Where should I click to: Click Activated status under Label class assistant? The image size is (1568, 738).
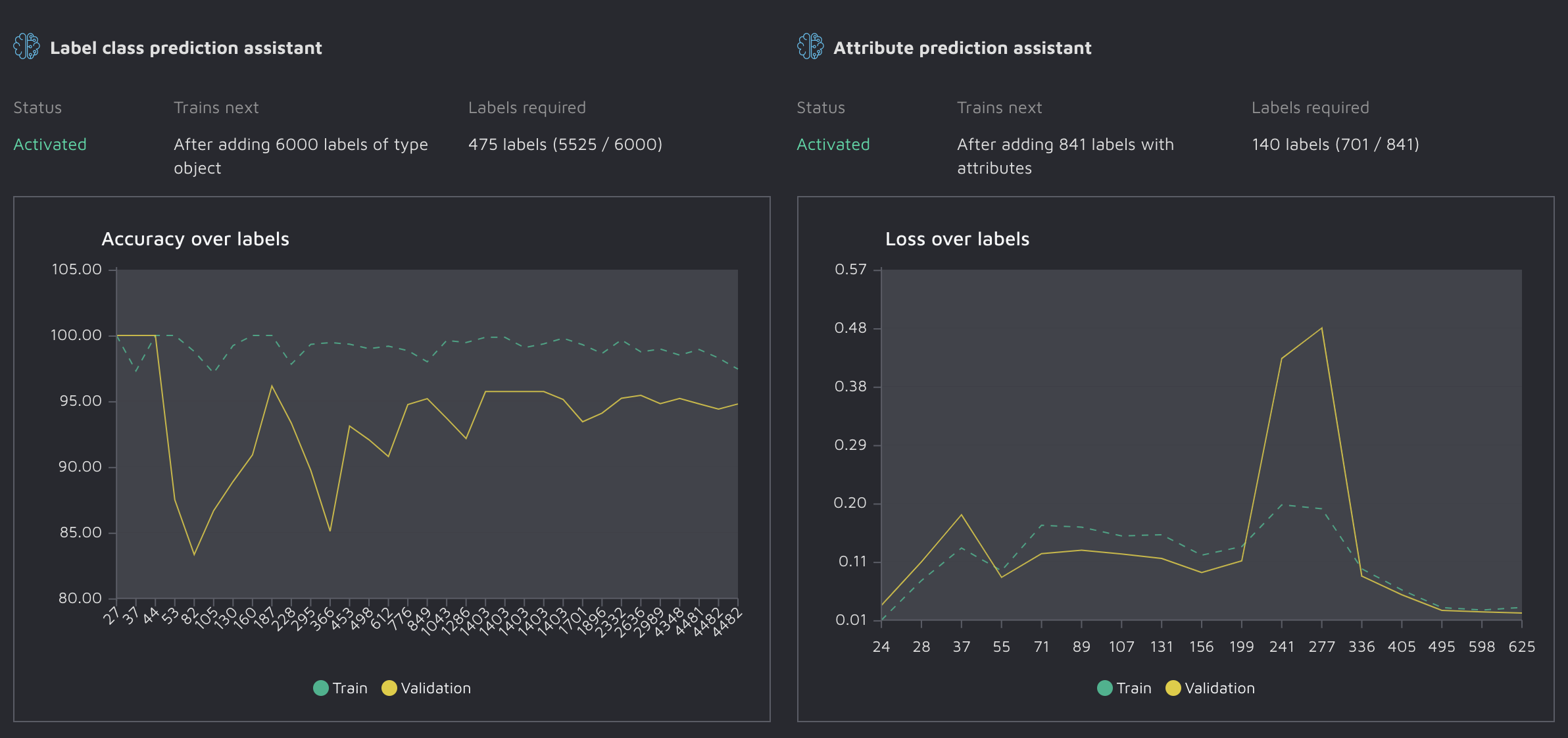click(50, 145)
